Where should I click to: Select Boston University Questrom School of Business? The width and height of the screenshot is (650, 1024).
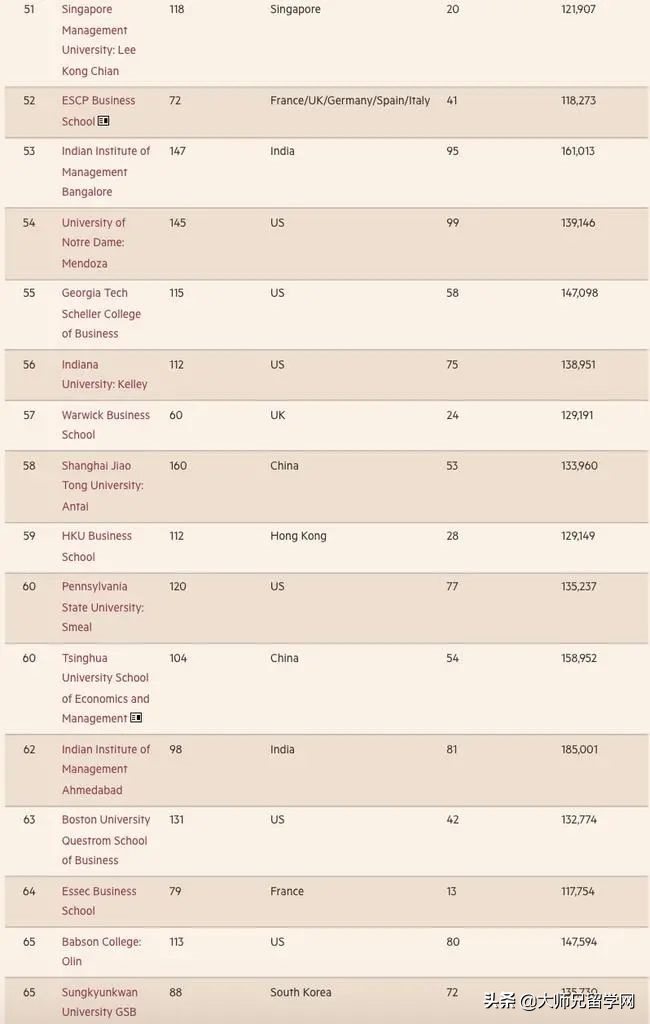click(105, 840)
